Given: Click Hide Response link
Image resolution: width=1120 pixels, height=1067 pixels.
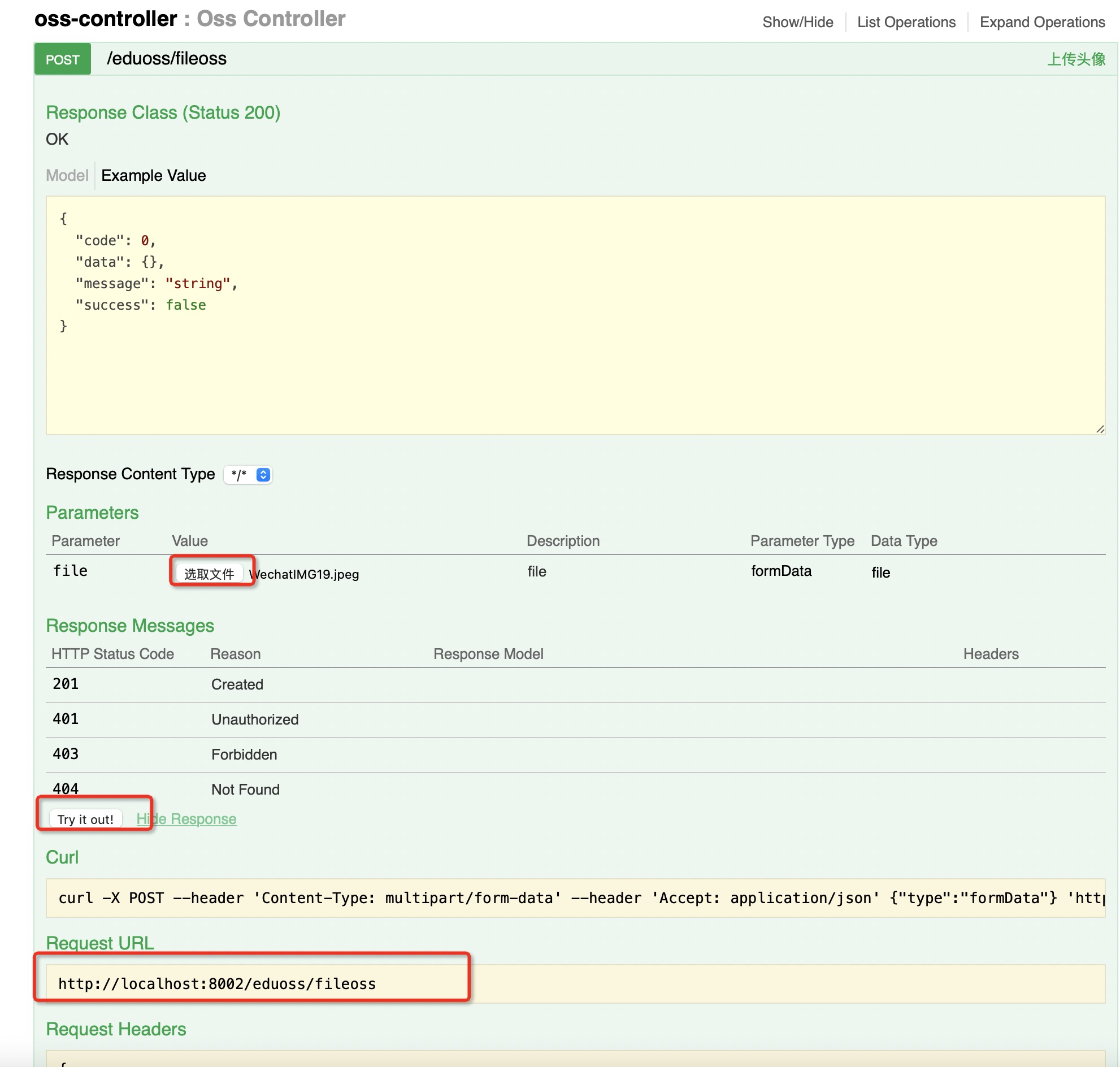Looking at the screenshot, I should pos(186,818).
